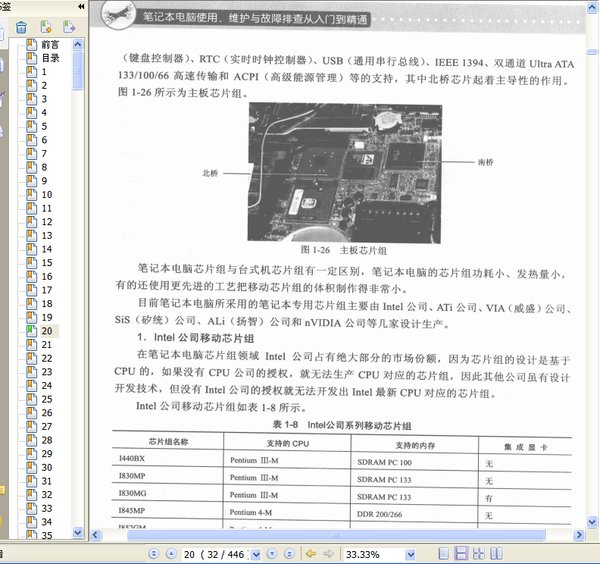Click the horizontal scrollbar thumb

(x=336, y=535)
